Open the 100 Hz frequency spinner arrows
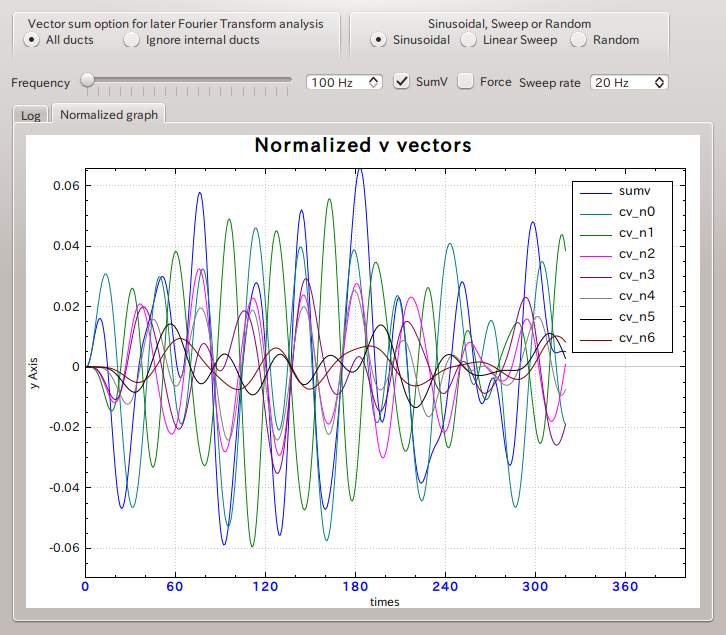The image size is (726, 635). click(x=374, y=82)
